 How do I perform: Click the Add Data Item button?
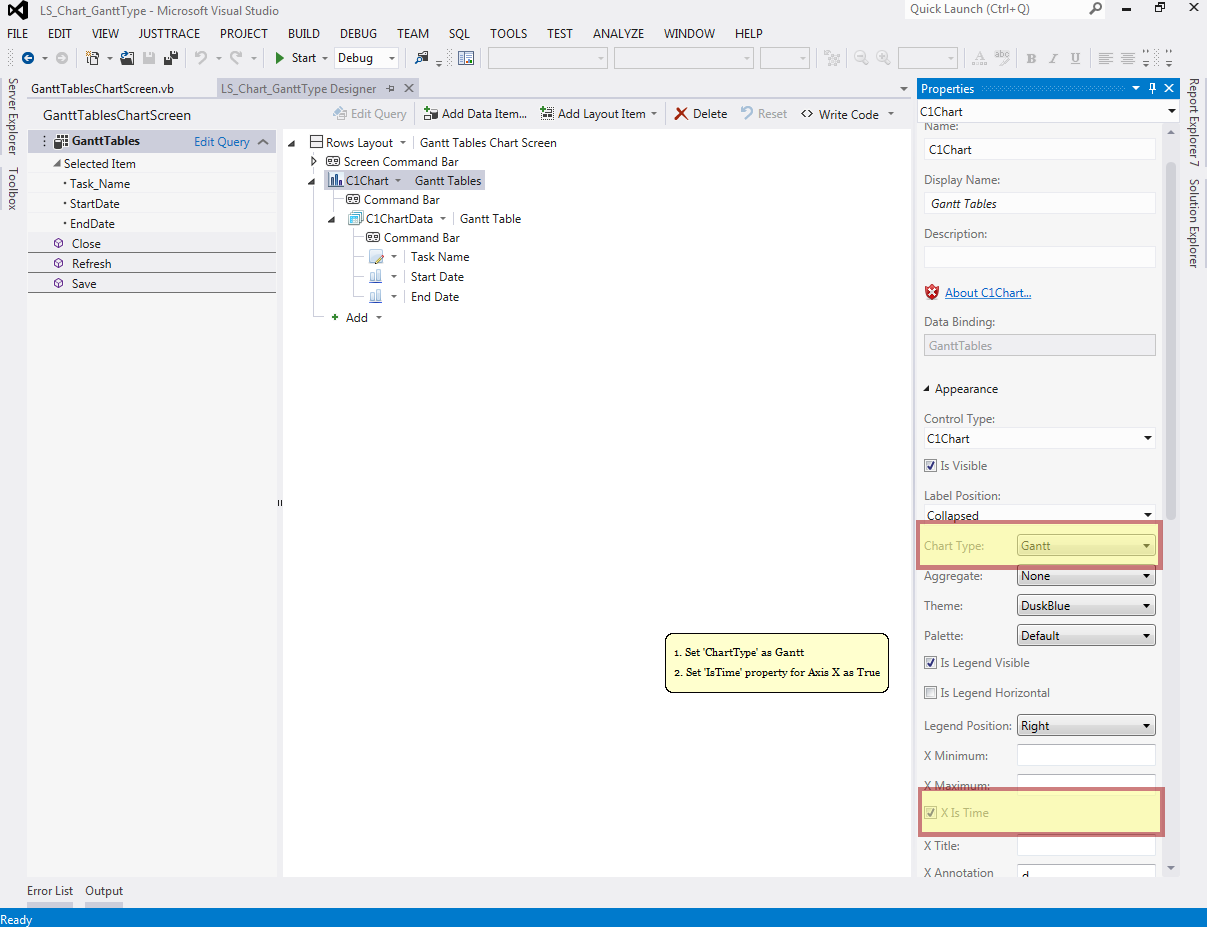[x=474, y=114]
